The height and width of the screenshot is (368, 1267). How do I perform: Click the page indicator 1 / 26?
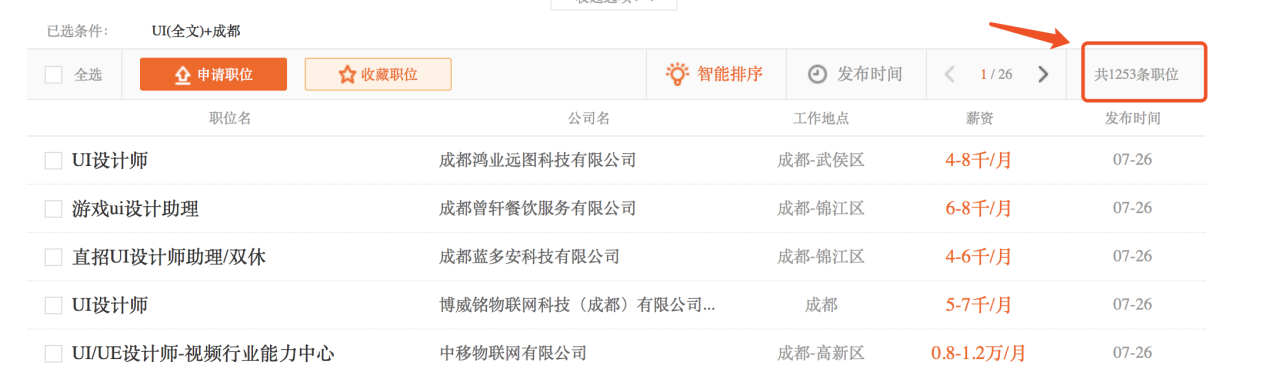(996, 74)
